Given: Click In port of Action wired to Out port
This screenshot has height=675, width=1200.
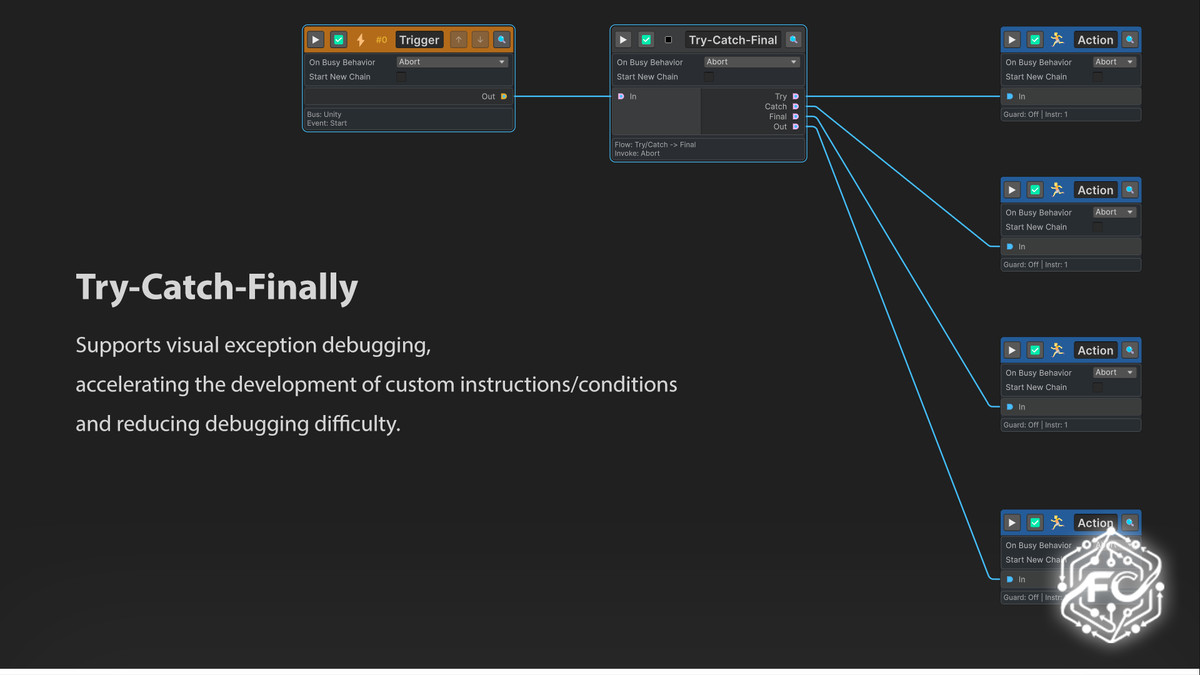Looking at the screenshot, I should (1010, 580).
